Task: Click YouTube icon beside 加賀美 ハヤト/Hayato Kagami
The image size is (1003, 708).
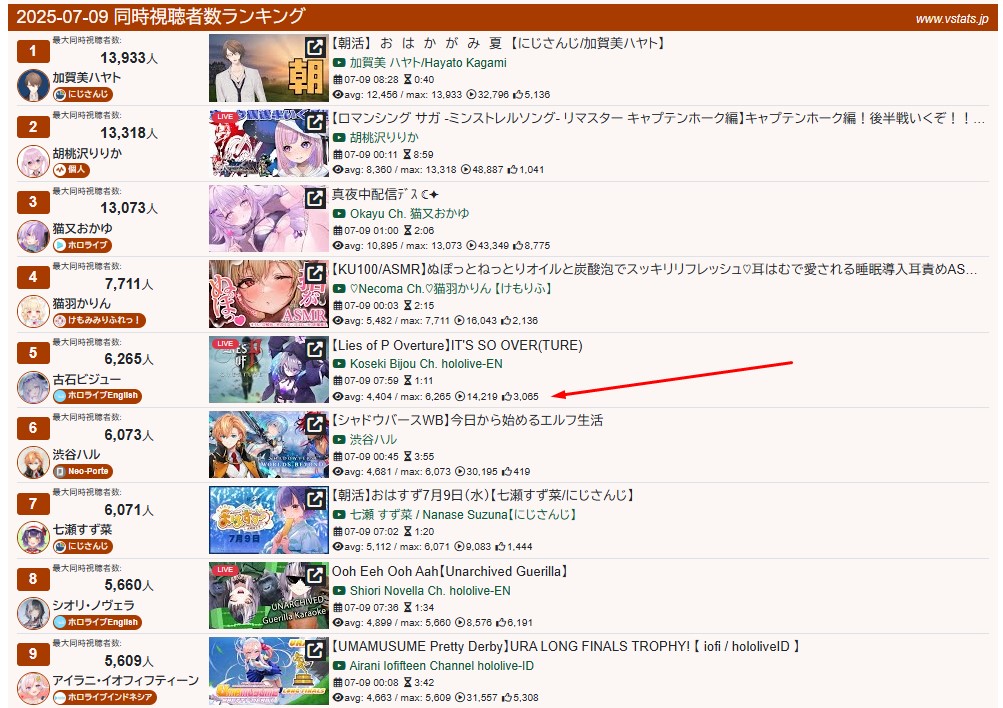Action: pyautogui.click(x=339, y=63)
